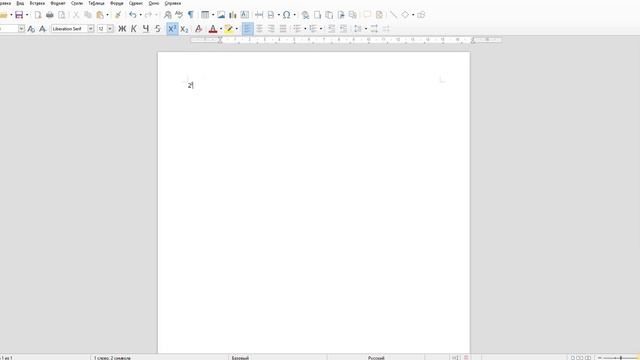This screenshot has height=360, width=640.
Task: Click the Redo arrow icon
Action: pyautogui.click(x=149, y=15)
